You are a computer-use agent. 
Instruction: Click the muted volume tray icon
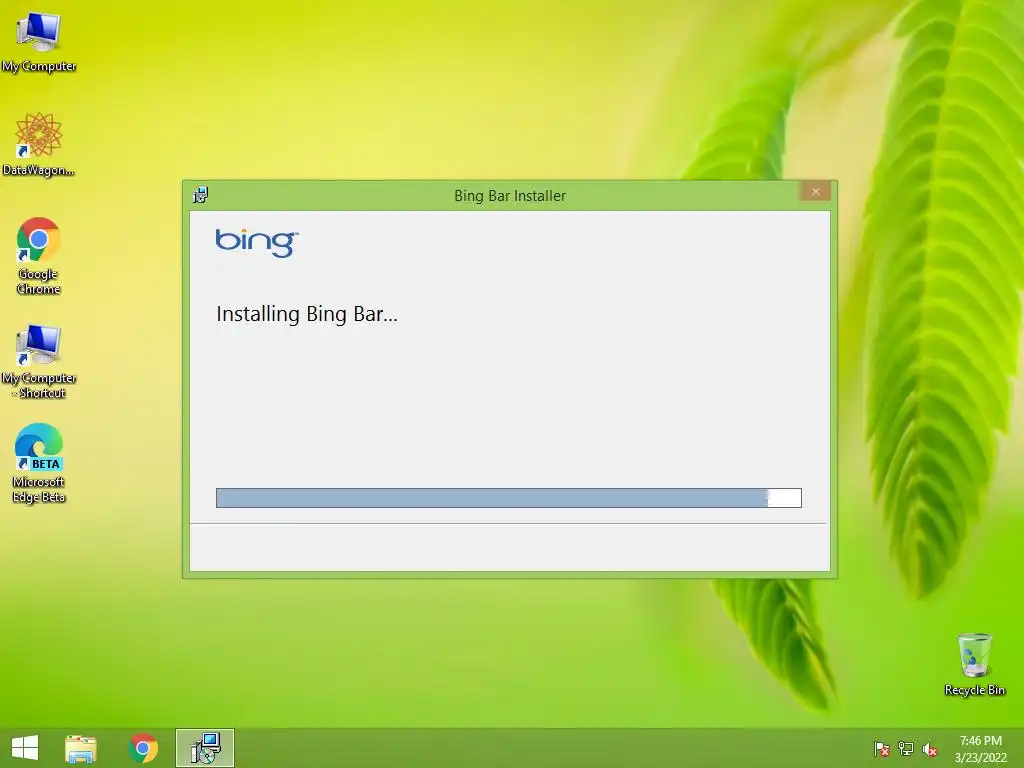pyautogui.click(x=930, y=749)
